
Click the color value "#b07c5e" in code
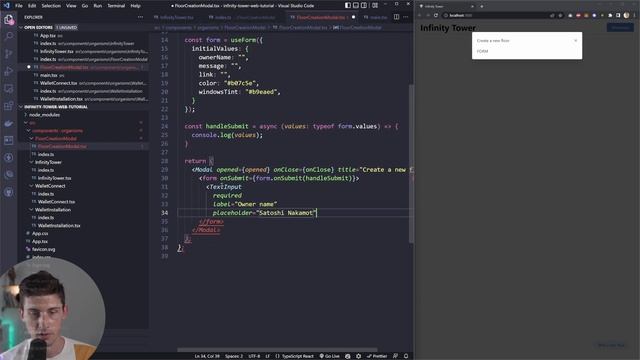tap(241, 83)
